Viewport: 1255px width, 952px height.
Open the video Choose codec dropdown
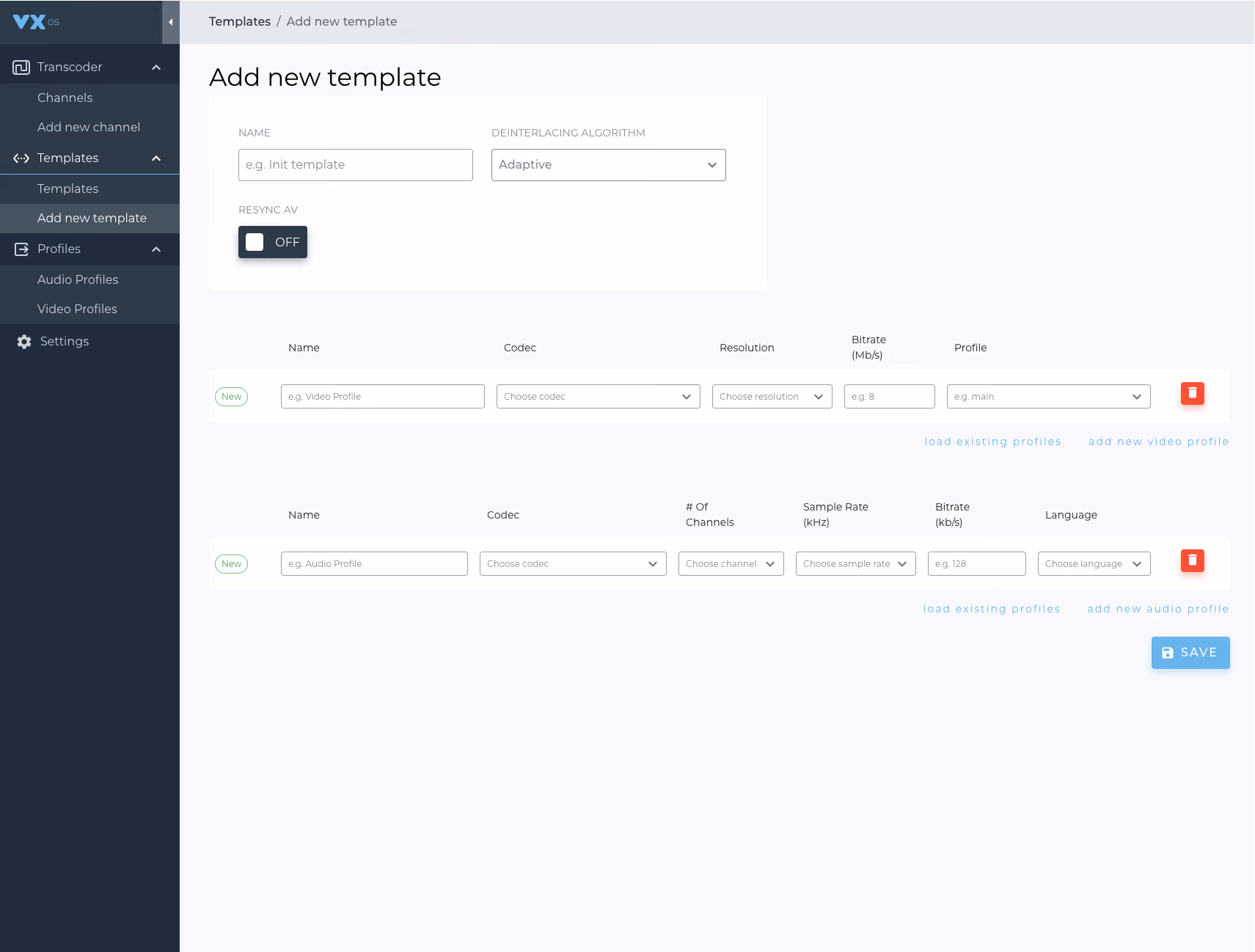[x=599, y=397]
